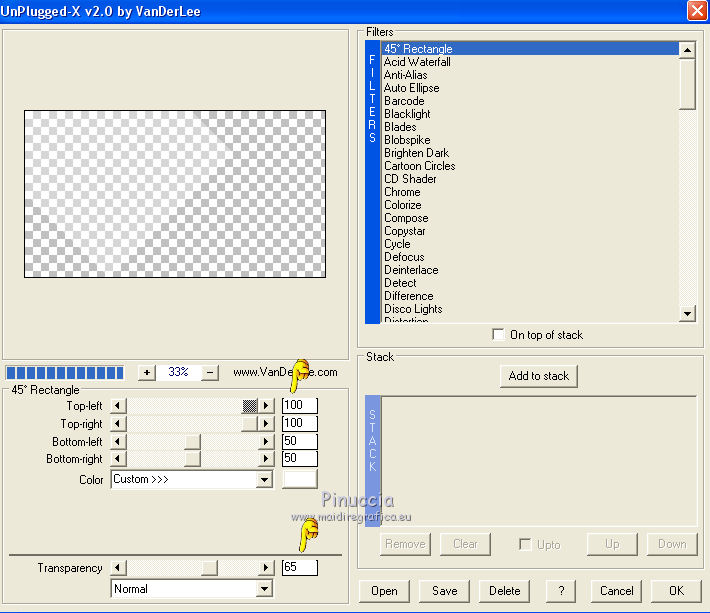Viewport: 710px width, 613px height.
Task: Enable On top of stack checkbox
Action: click(499, 335)
